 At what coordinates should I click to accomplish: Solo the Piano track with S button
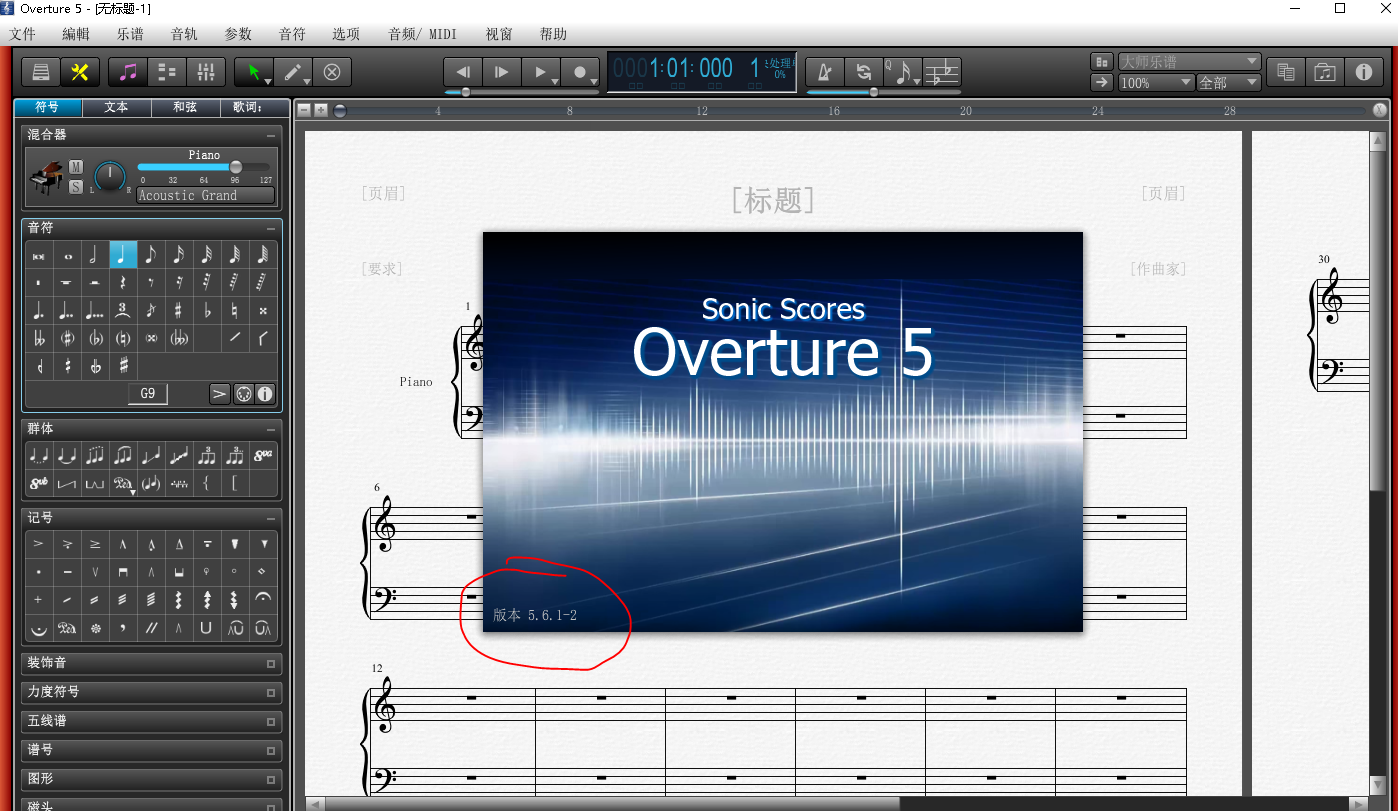pyautogui.click(x=76, y=185)
